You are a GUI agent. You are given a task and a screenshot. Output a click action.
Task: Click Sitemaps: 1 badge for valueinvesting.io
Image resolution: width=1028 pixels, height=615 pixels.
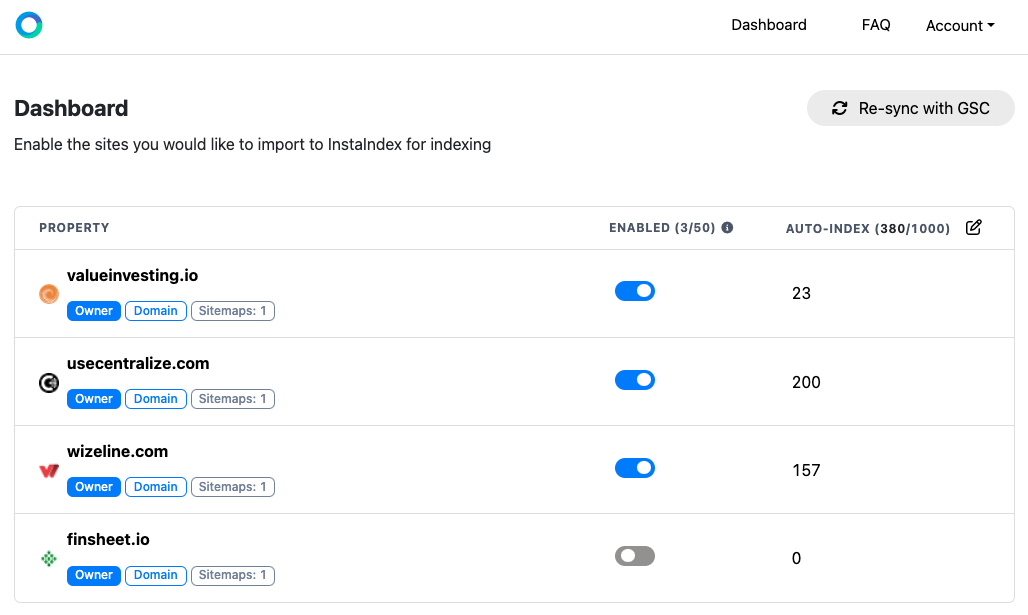pos(233,311)
